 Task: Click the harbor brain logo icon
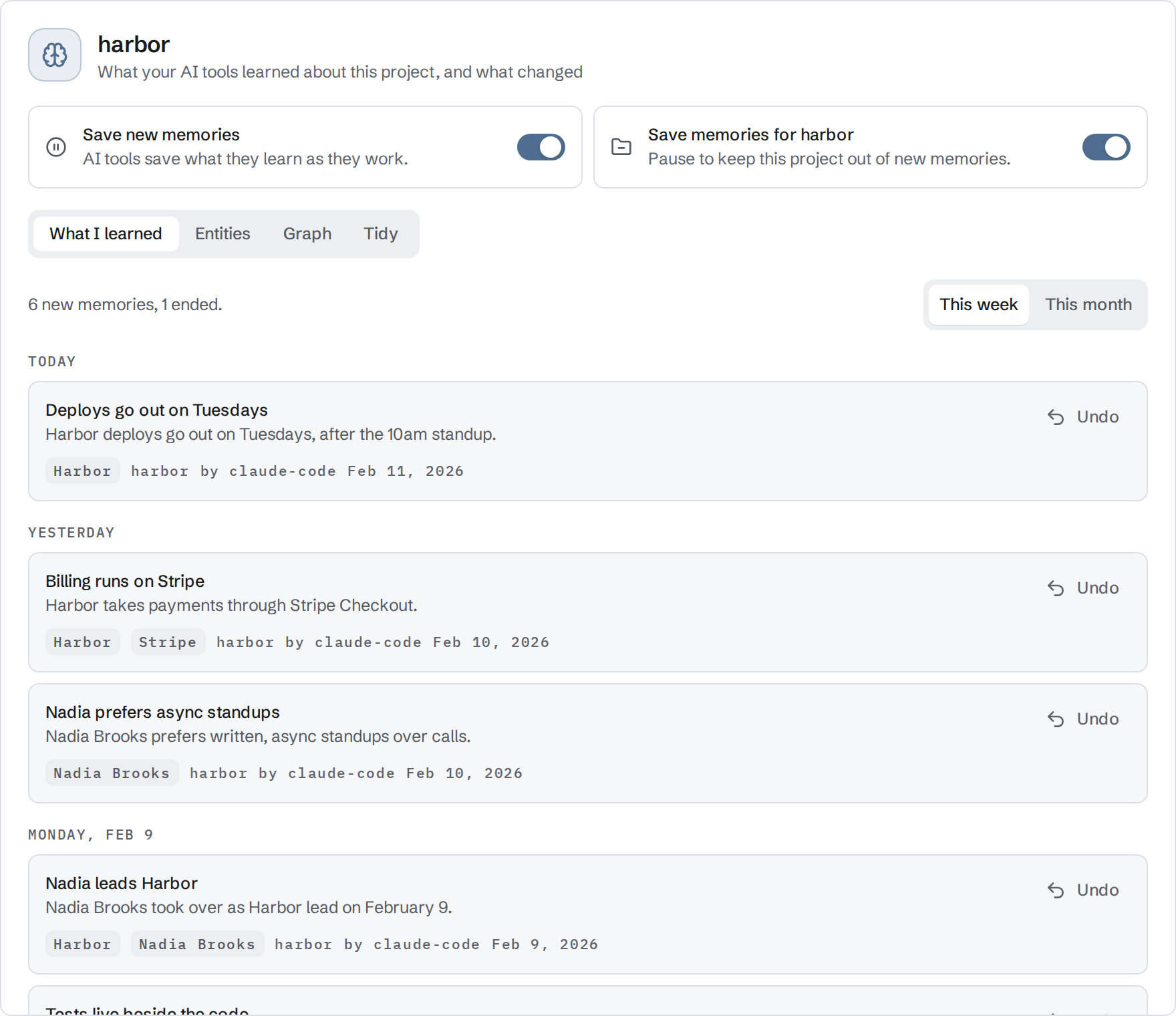tap(55, 55)
